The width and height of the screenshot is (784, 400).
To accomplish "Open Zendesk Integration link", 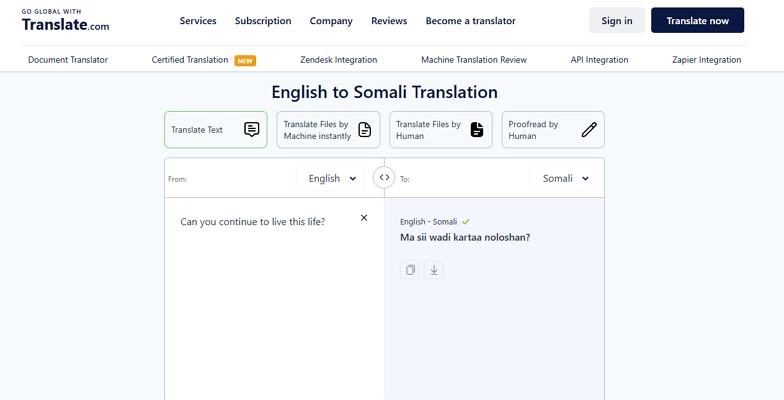I will point(338,60).
